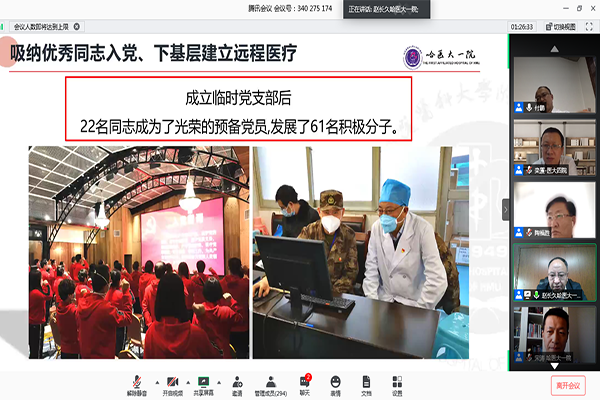Open the chat with unread badge
The image size is (600, 400).
coord(304,384)
